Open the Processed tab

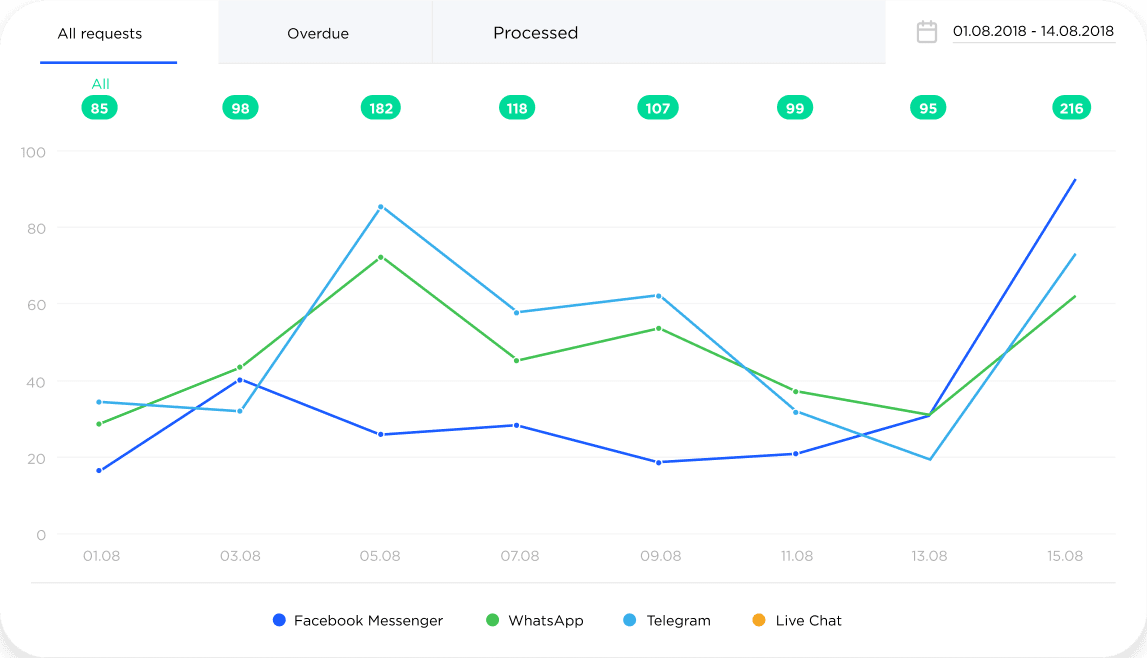click(536, 33)
